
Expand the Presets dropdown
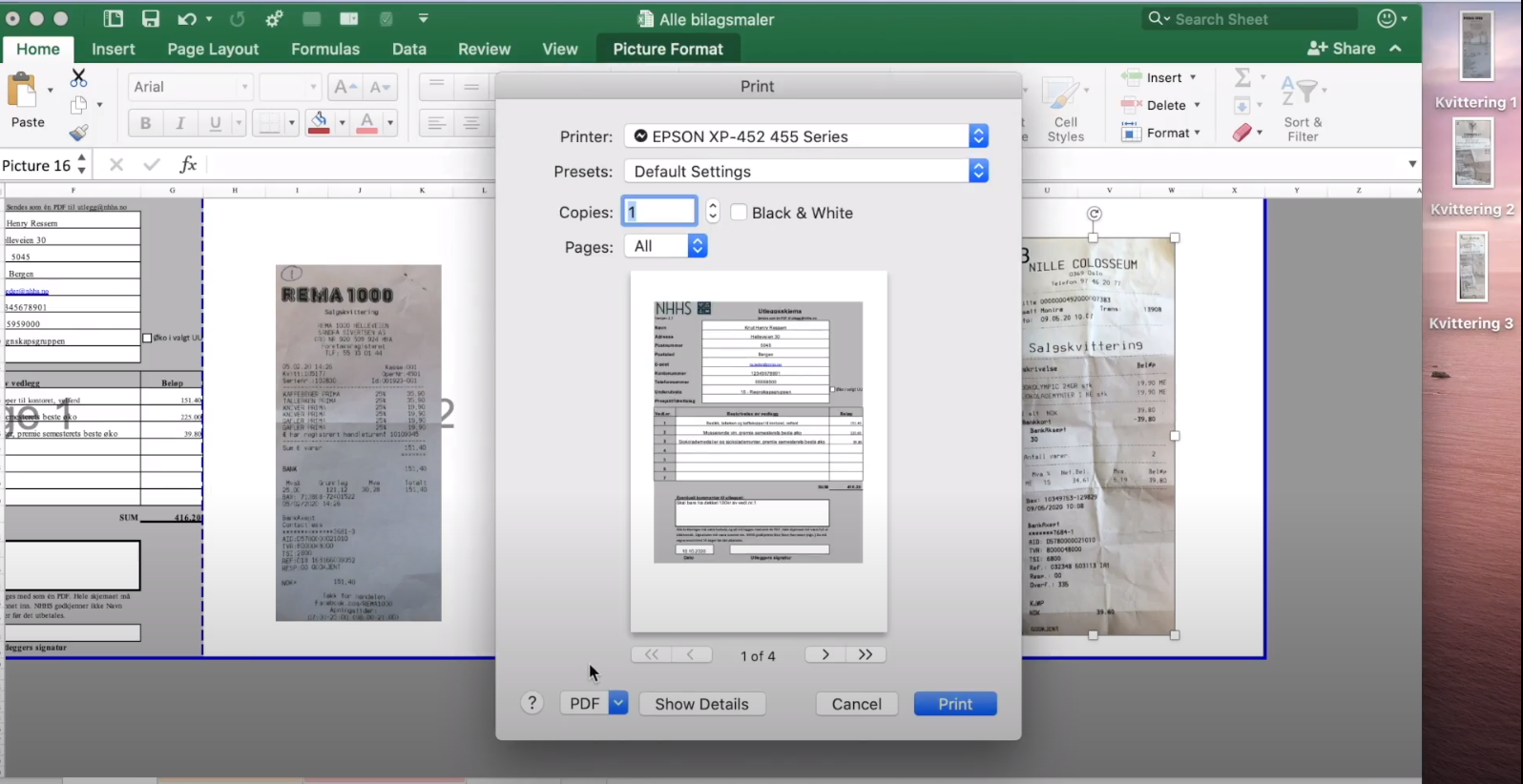[x=978, y=172]
